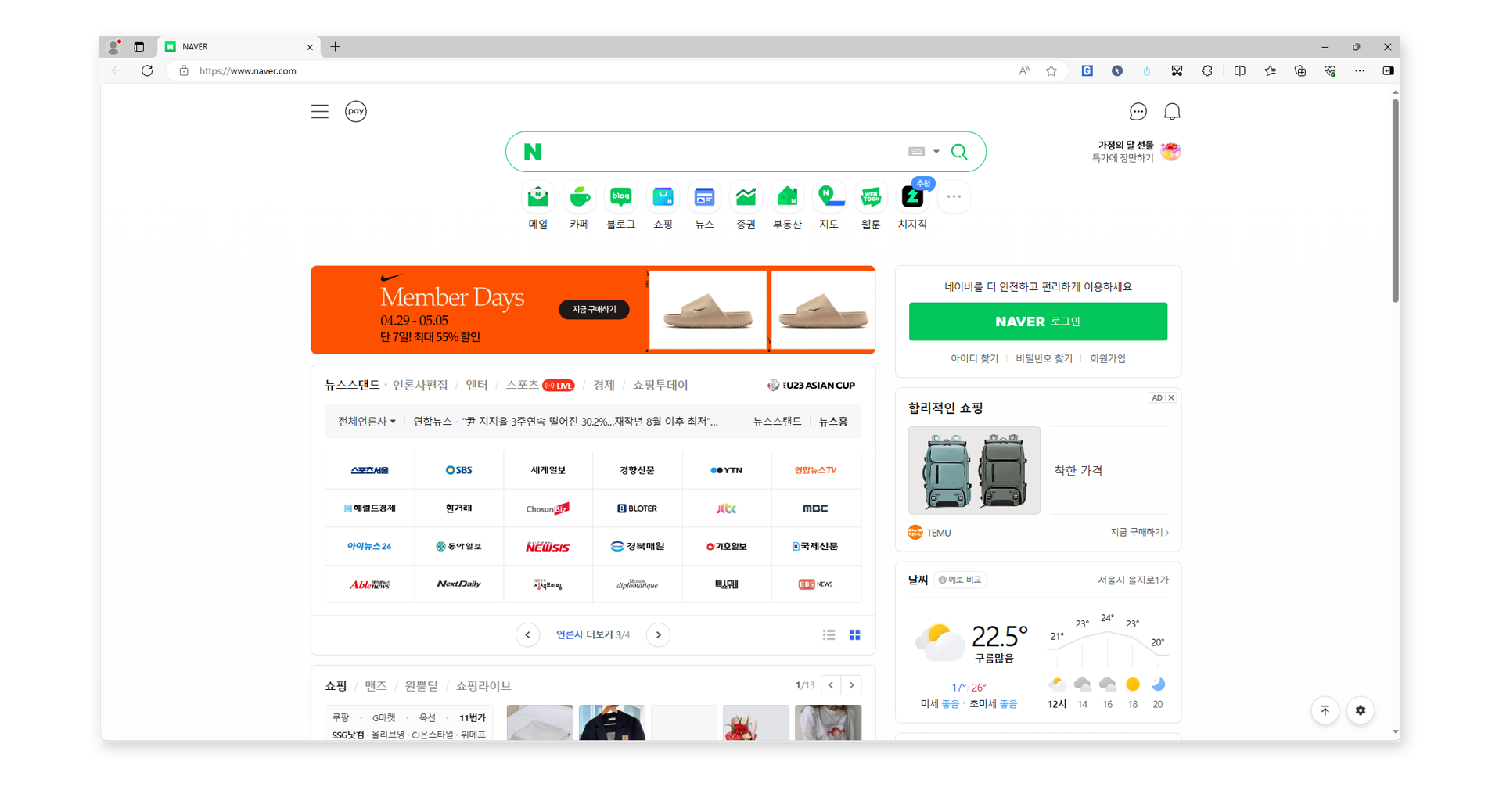Go to previous press page in newsstand
Viewport: 1499px width, 812px height.
click(x=527, y=634)
